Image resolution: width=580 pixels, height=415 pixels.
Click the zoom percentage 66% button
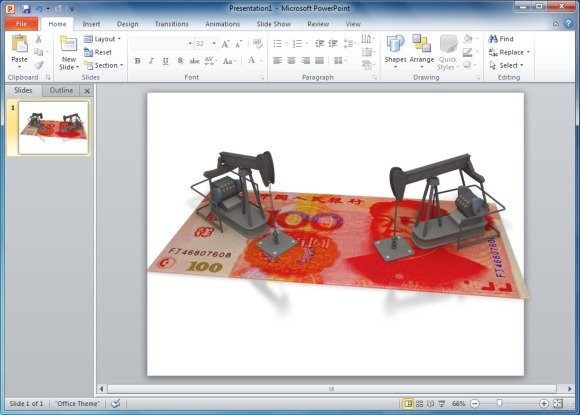(x=458, y=404)
